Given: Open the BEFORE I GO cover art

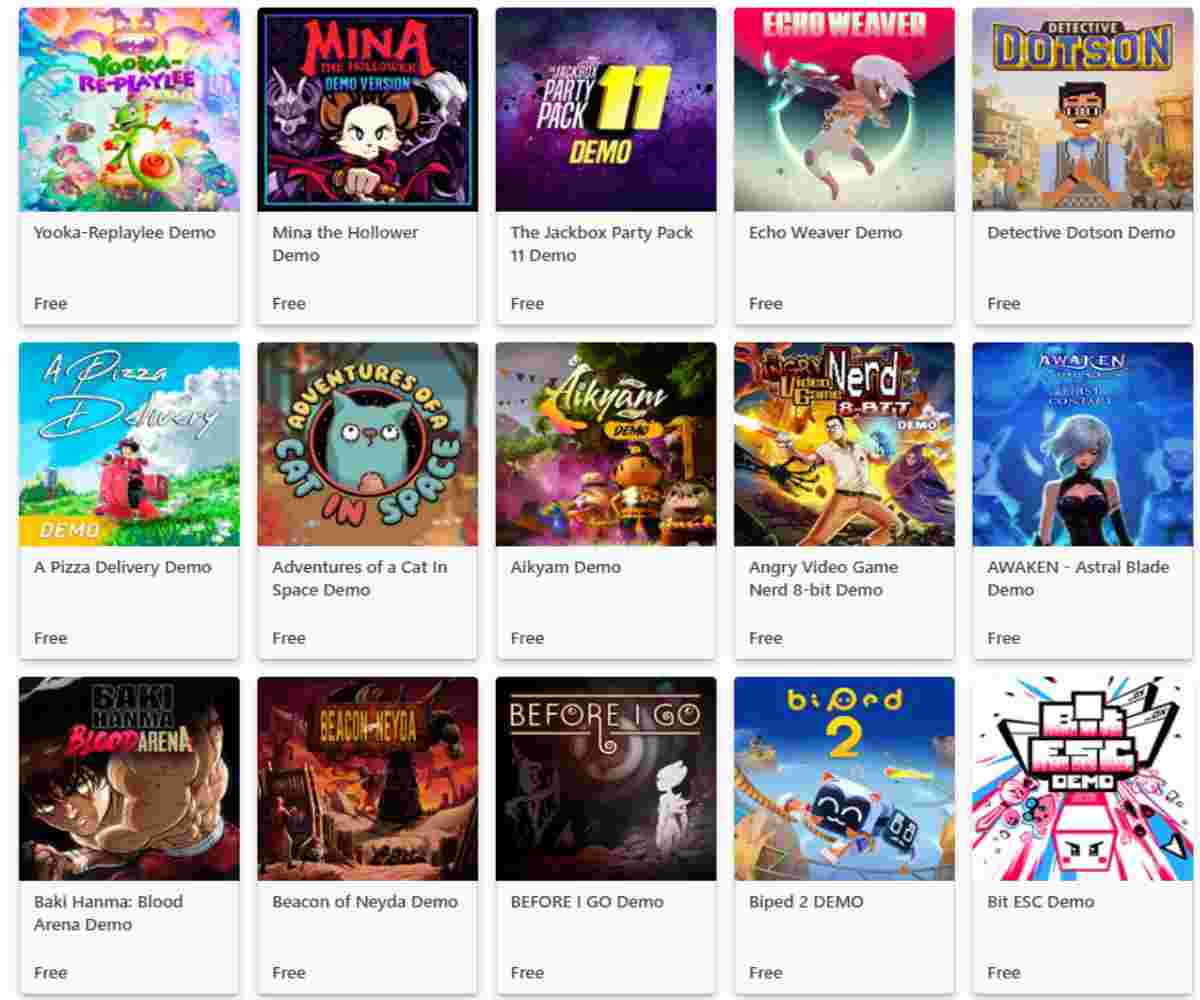Looking at the screenshot, I should 606,779.
